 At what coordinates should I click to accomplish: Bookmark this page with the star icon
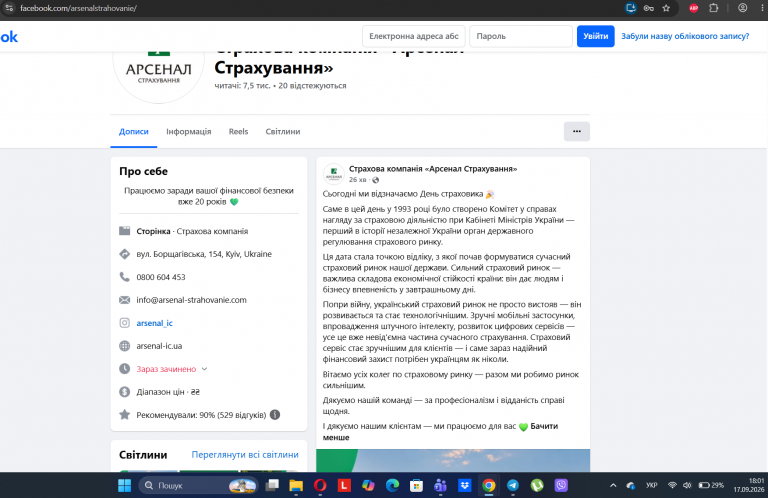click(666, 8)
